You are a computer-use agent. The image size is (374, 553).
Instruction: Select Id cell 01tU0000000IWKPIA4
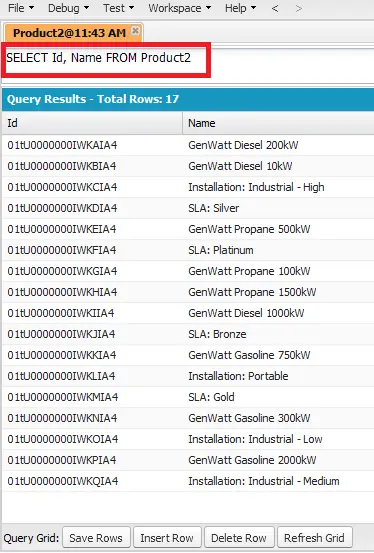92,460
